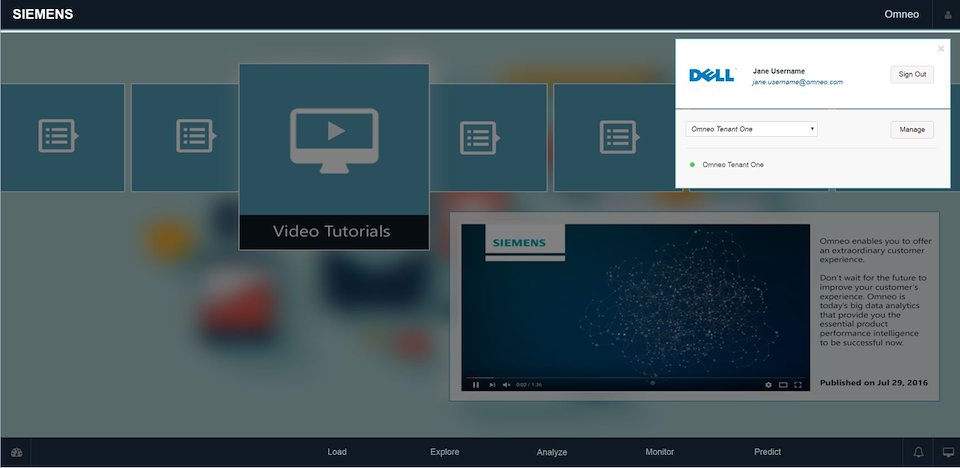This screenshot has width=960, height=468.
Task: Switch video to theater mode
Action: point(783,385)
